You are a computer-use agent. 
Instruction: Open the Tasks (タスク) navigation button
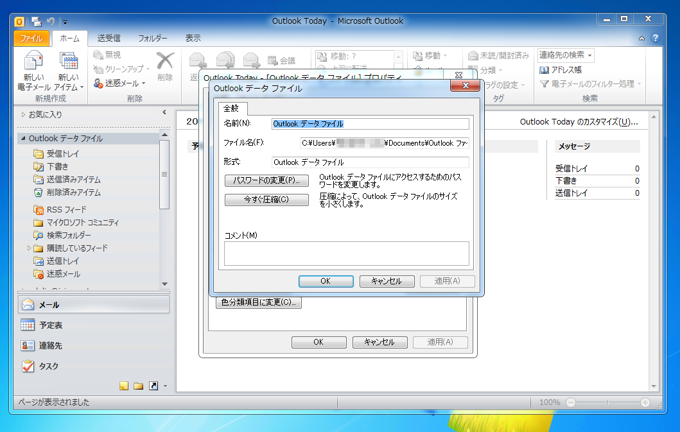coord(94,366)
